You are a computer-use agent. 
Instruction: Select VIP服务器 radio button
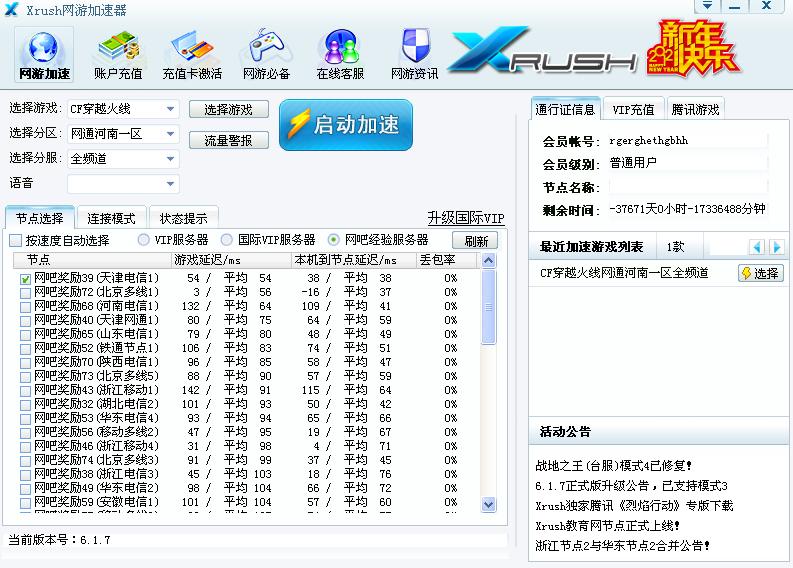point(144,240)
